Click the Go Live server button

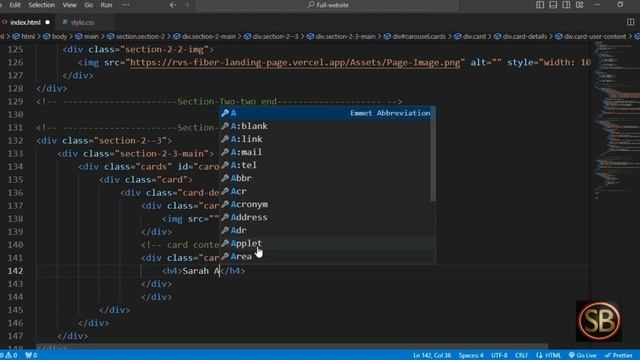click(x=582, y=355)
